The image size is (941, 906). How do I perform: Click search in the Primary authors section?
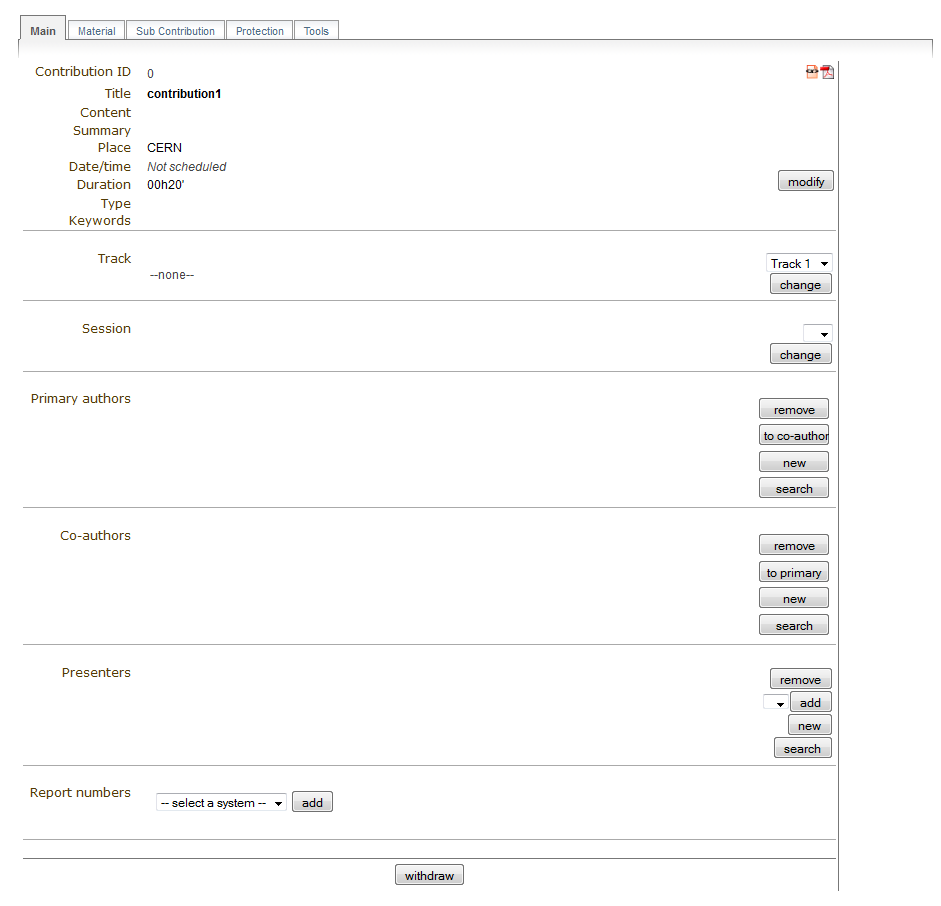(x=794, y=489)
